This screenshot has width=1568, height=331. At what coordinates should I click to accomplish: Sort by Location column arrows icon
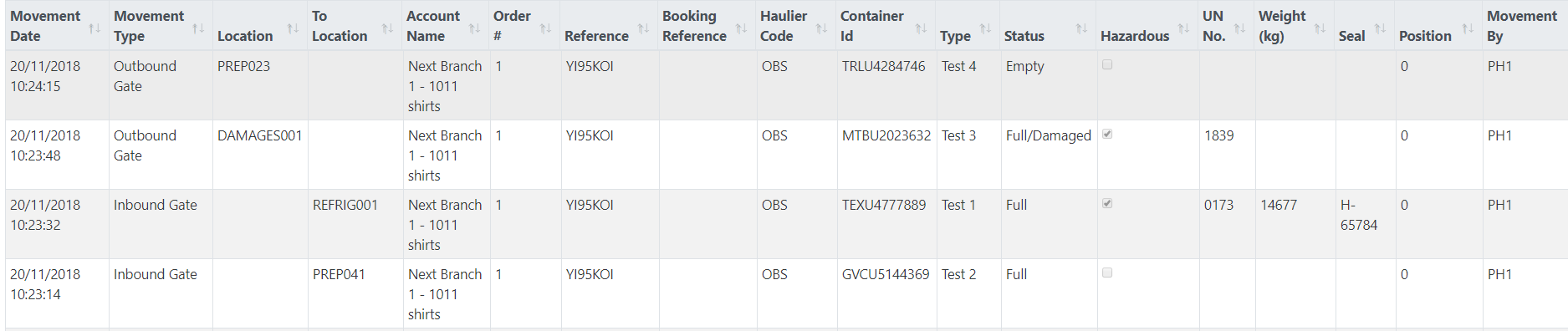coord(293,28)
